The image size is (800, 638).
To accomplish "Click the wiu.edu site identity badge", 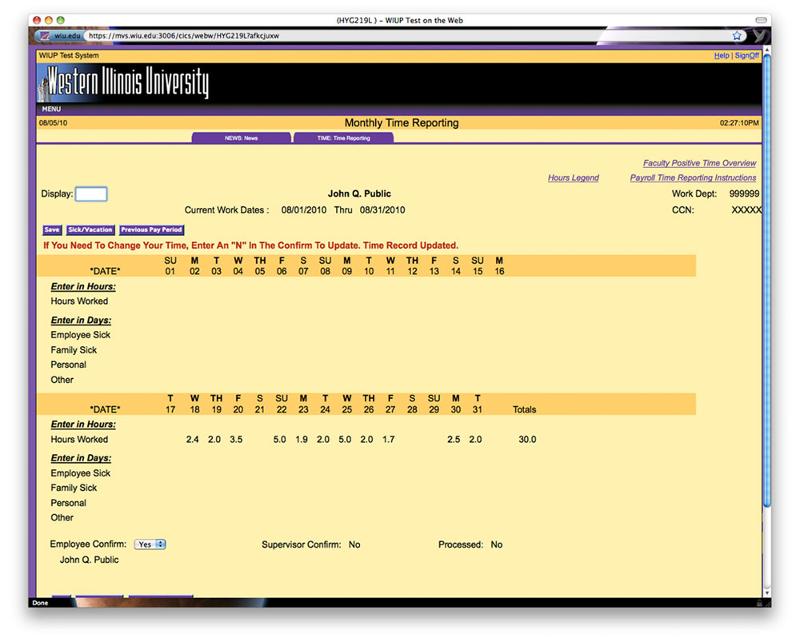I will pyautogui.click(x=59, y=35).
